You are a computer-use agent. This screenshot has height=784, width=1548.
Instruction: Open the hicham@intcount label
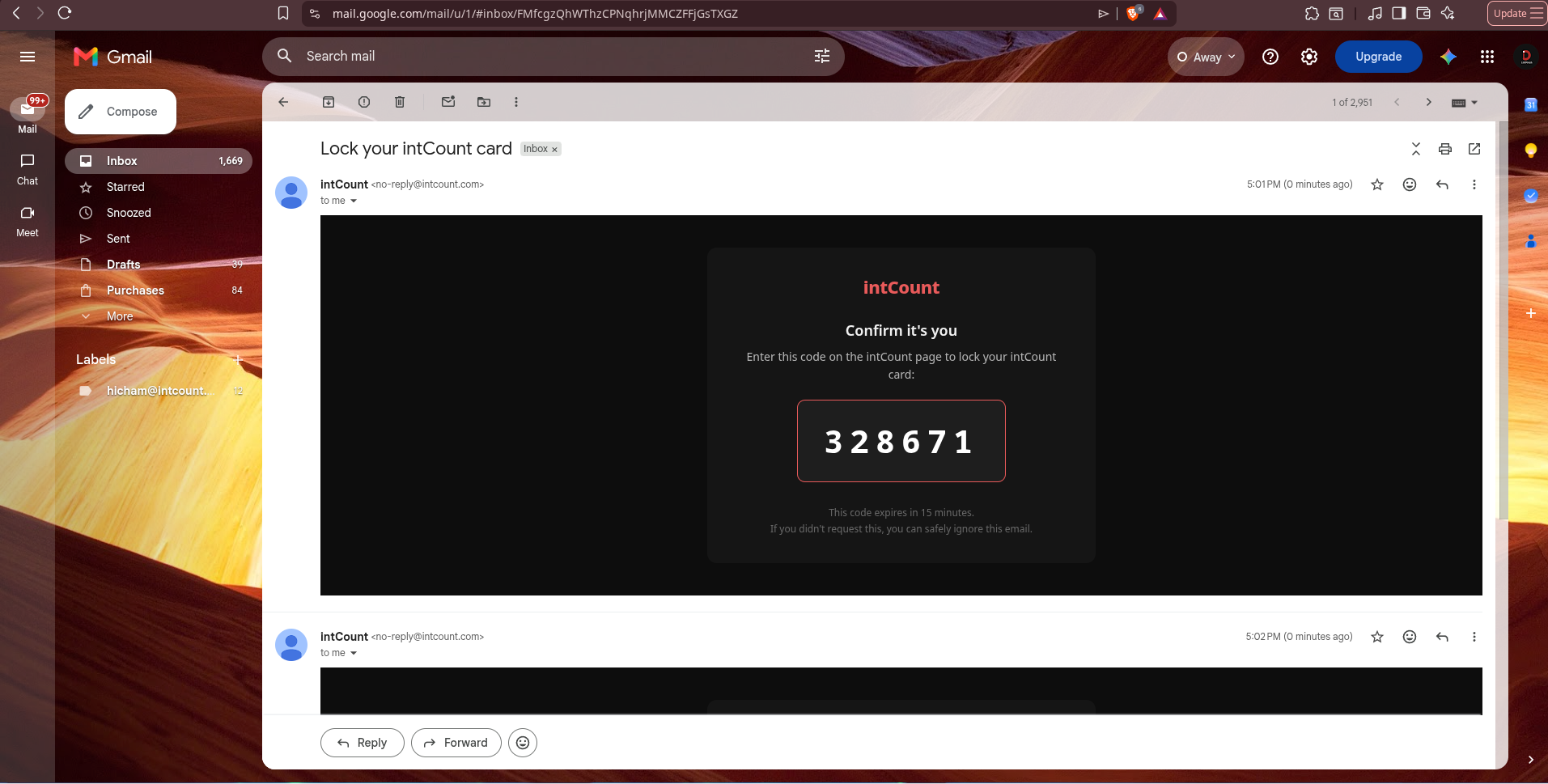[159, 391]
